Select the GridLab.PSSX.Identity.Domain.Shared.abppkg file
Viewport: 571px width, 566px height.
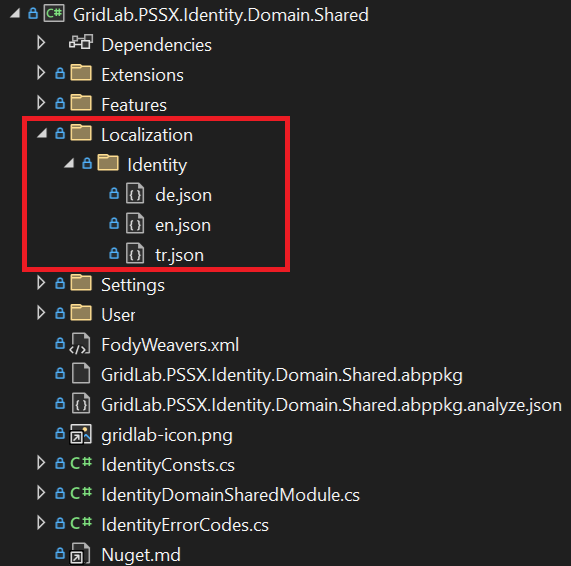click(x=282, y=375)
